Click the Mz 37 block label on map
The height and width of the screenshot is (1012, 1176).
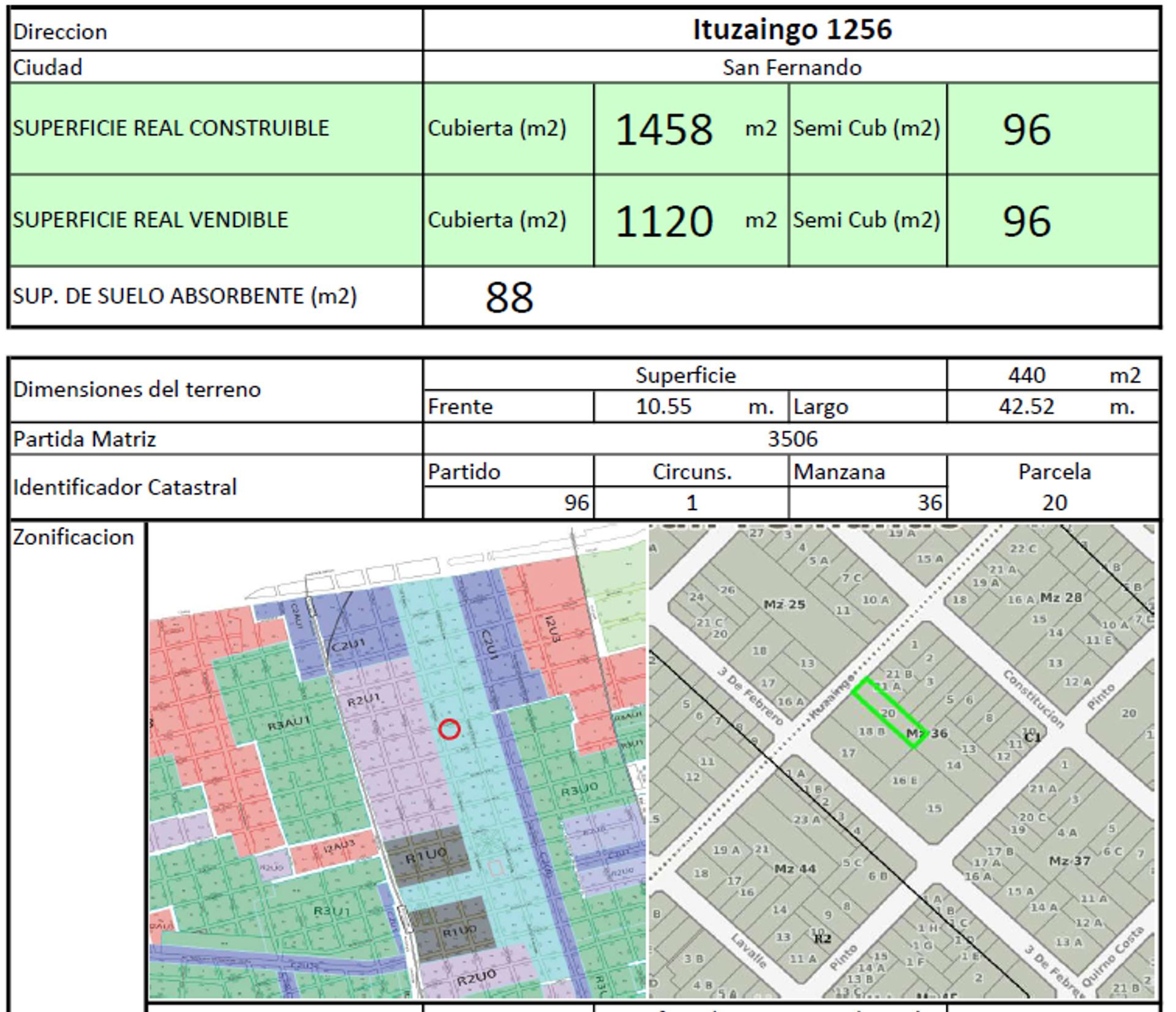(1069, 860)
